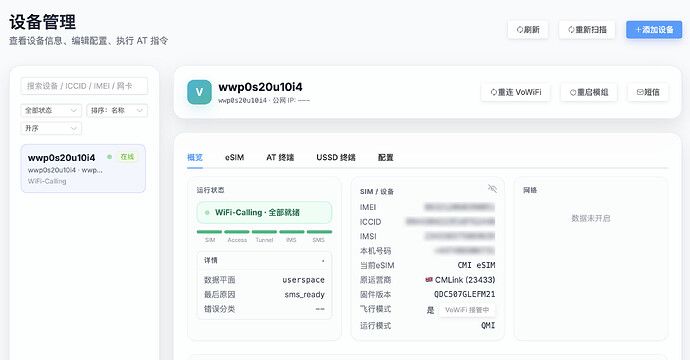Click the WiFi-Calling · 全部就绪 status banner
This screenshot has width=690, height=360.
point(264,213)
